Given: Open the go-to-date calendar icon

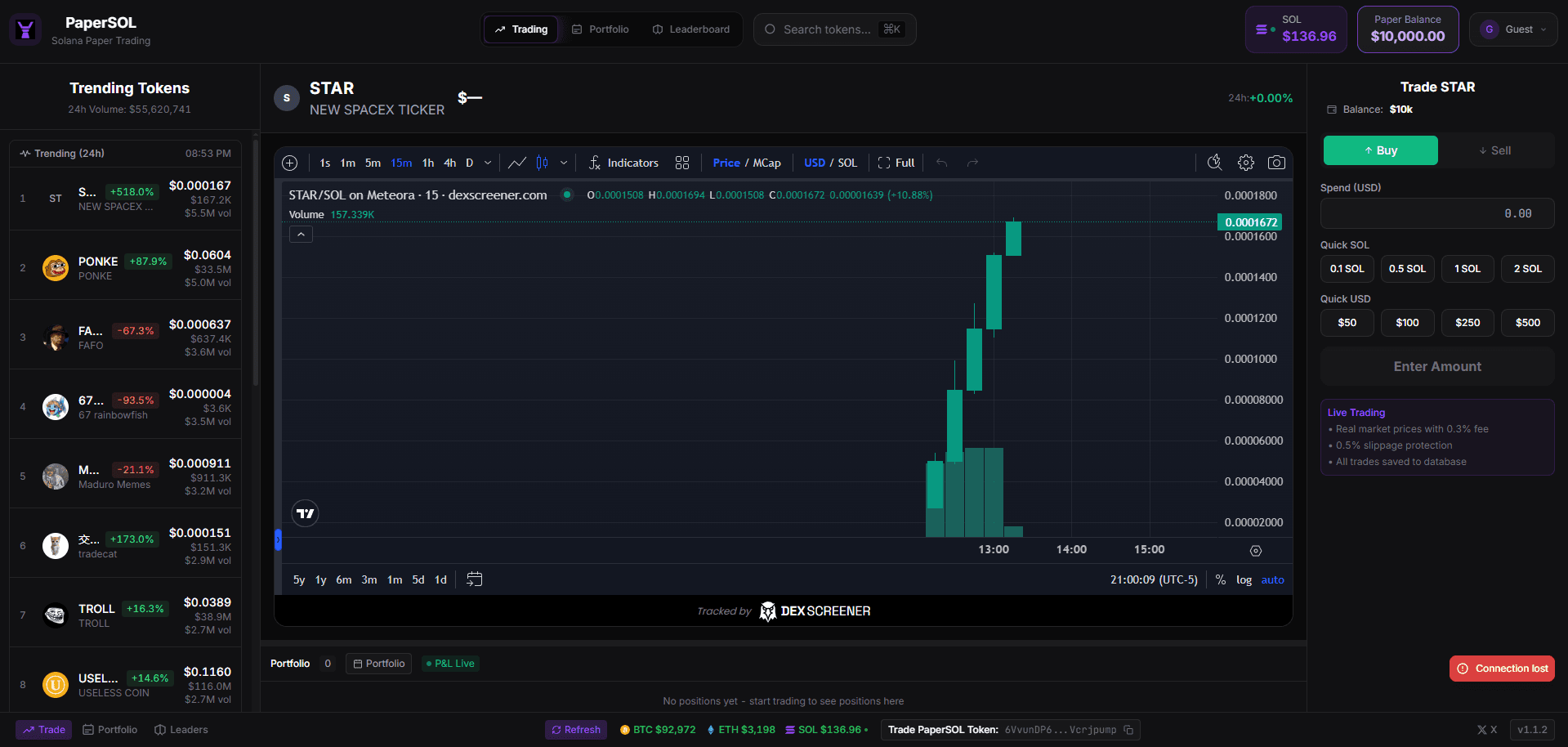Looking at the screenshot, I should pos(474,579).
